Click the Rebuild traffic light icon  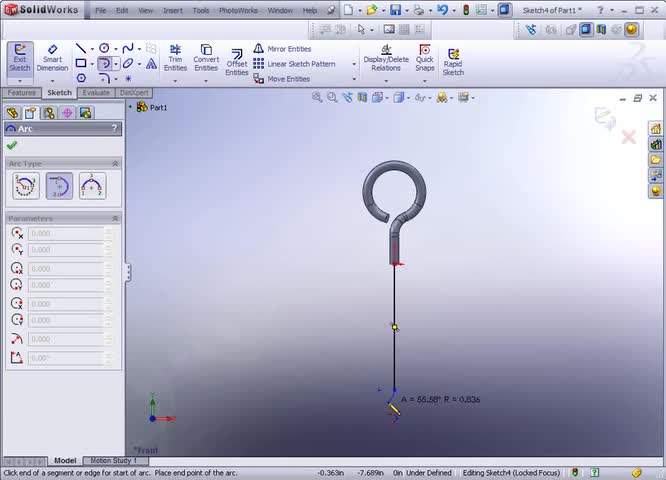[x=466, y=10]
